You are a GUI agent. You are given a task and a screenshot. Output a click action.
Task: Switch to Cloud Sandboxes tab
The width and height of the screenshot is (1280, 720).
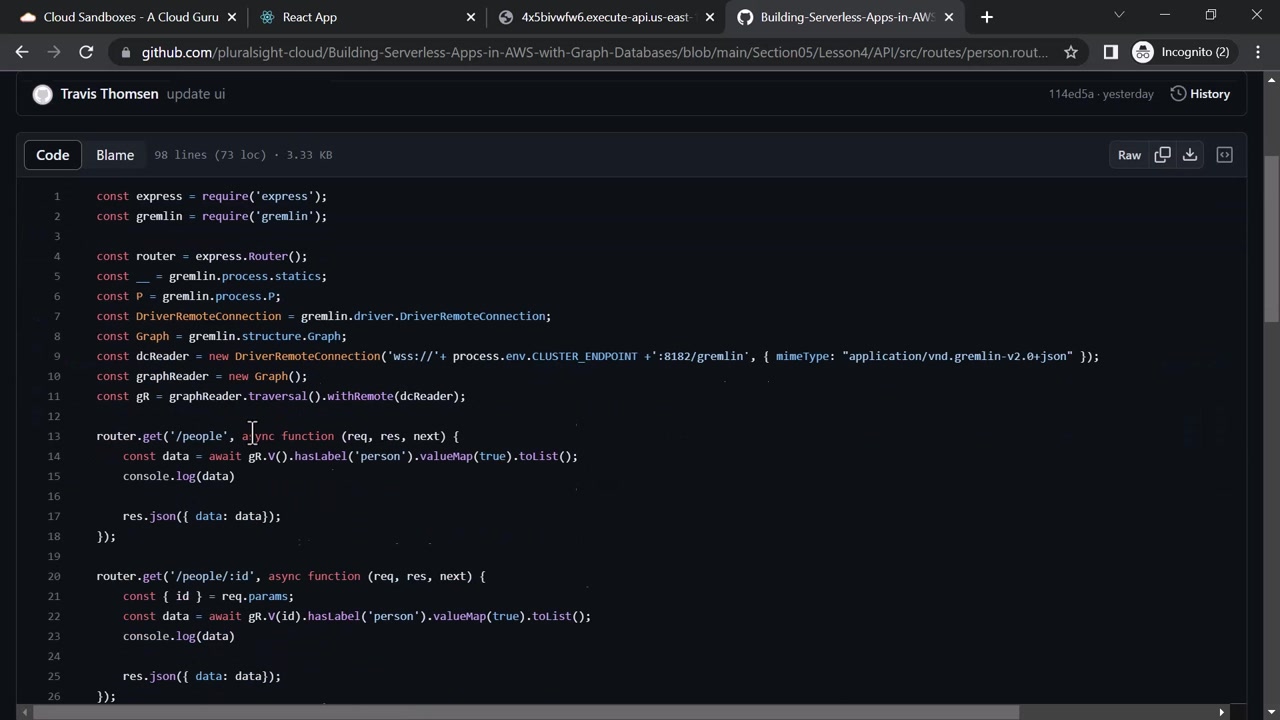coord(118,17)
